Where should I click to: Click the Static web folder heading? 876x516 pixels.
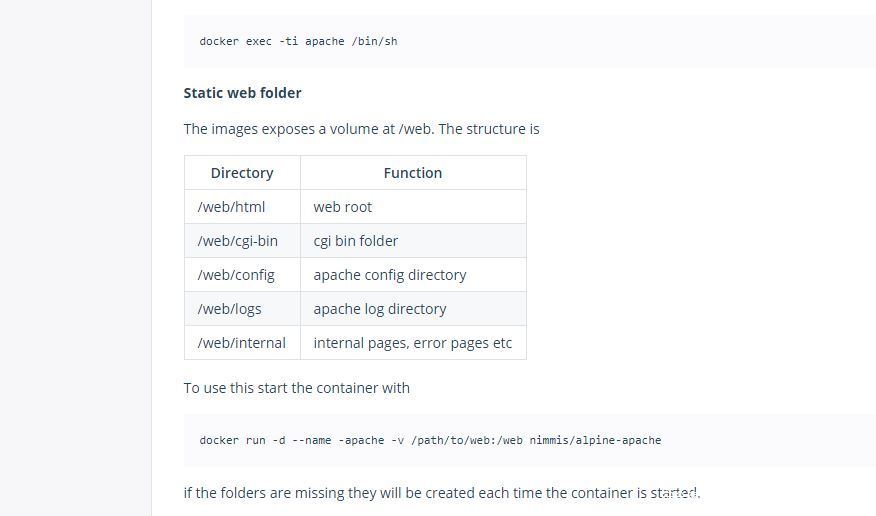point(242,93)
